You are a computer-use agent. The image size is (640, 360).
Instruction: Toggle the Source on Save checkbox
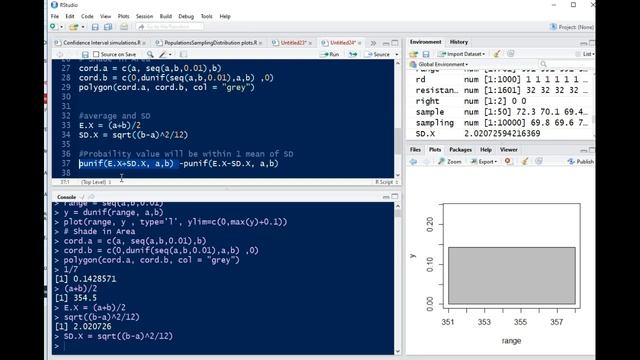96,54
